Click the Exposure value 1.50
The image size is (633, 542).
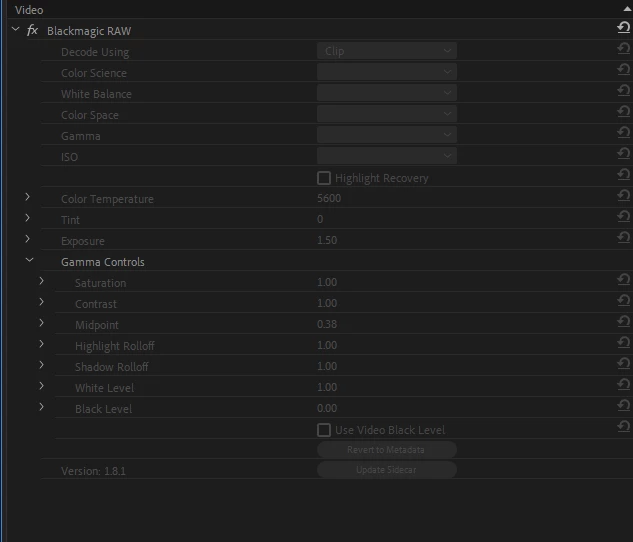pyautogui.click(x=327, y=240)
